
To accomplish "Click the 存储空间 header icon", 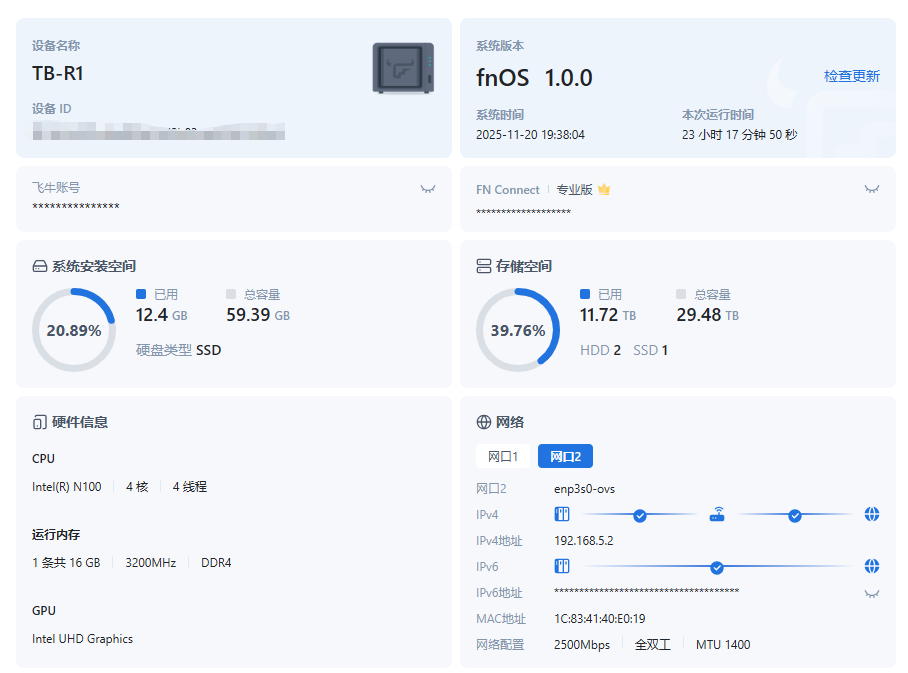I will (x=484, y=267).
